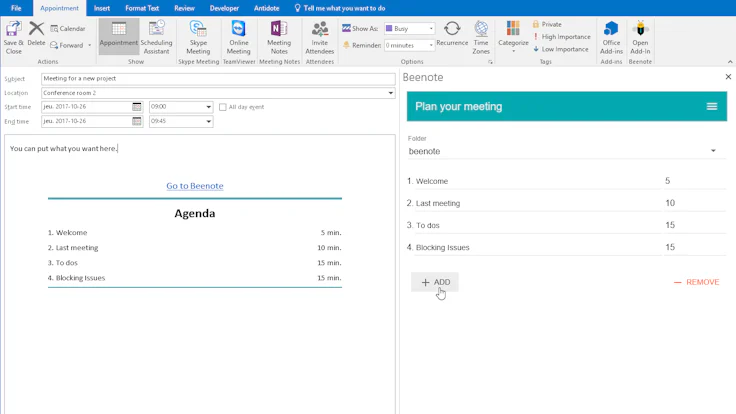
Task: Follow the Go to Beenote link
Action: 195,186
